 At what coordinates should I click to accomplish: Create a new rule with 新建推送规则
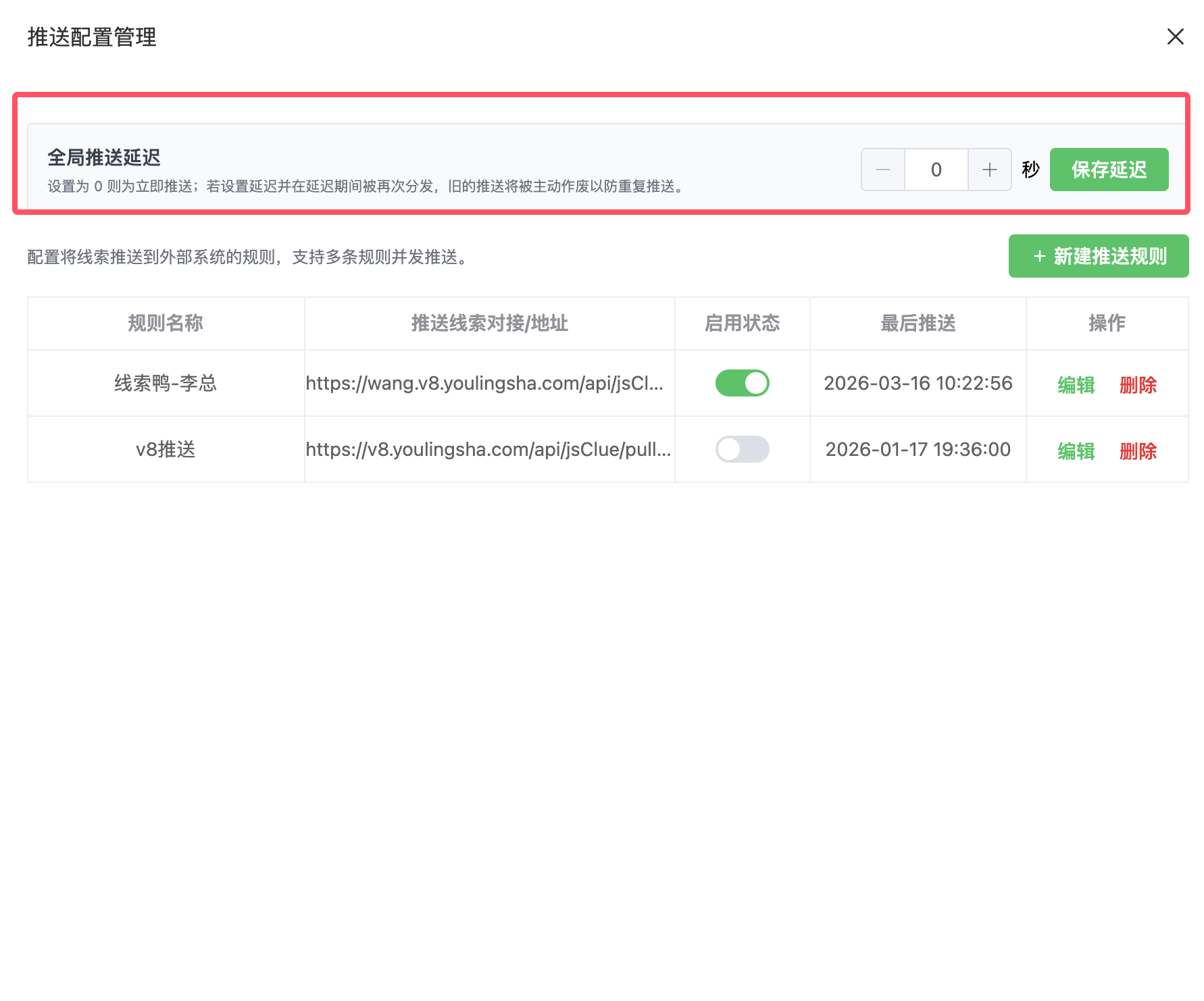(x=1098, y=256)
